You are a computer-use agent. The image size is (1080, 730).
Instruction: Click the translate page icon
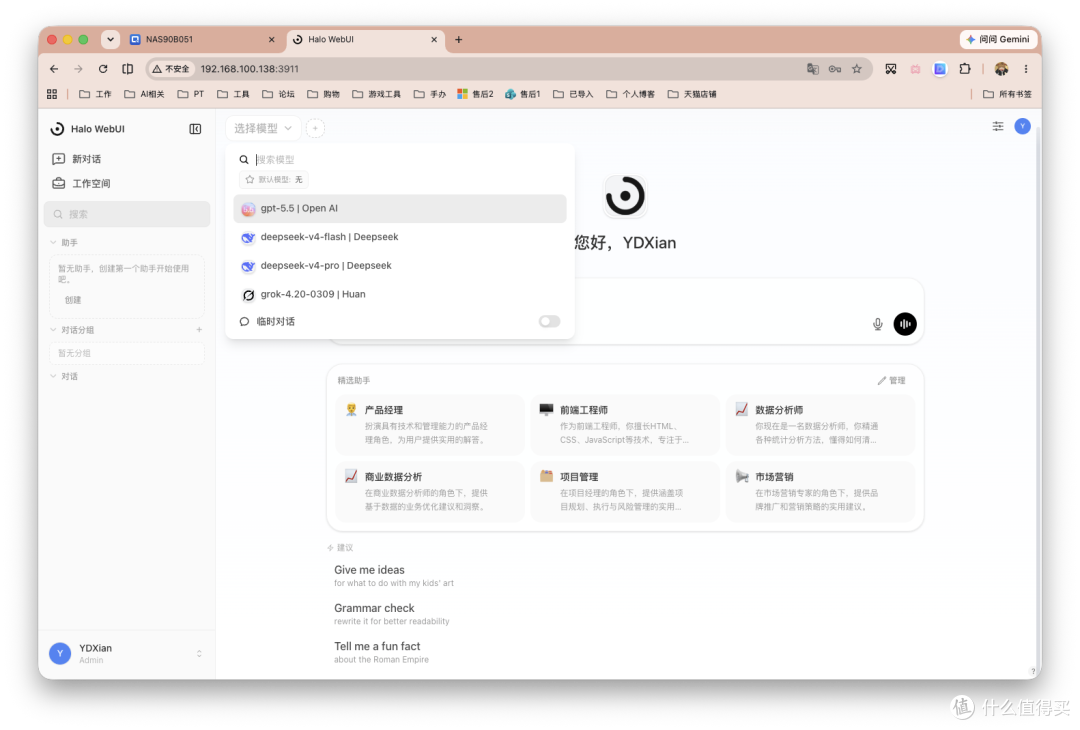(813, 69)
